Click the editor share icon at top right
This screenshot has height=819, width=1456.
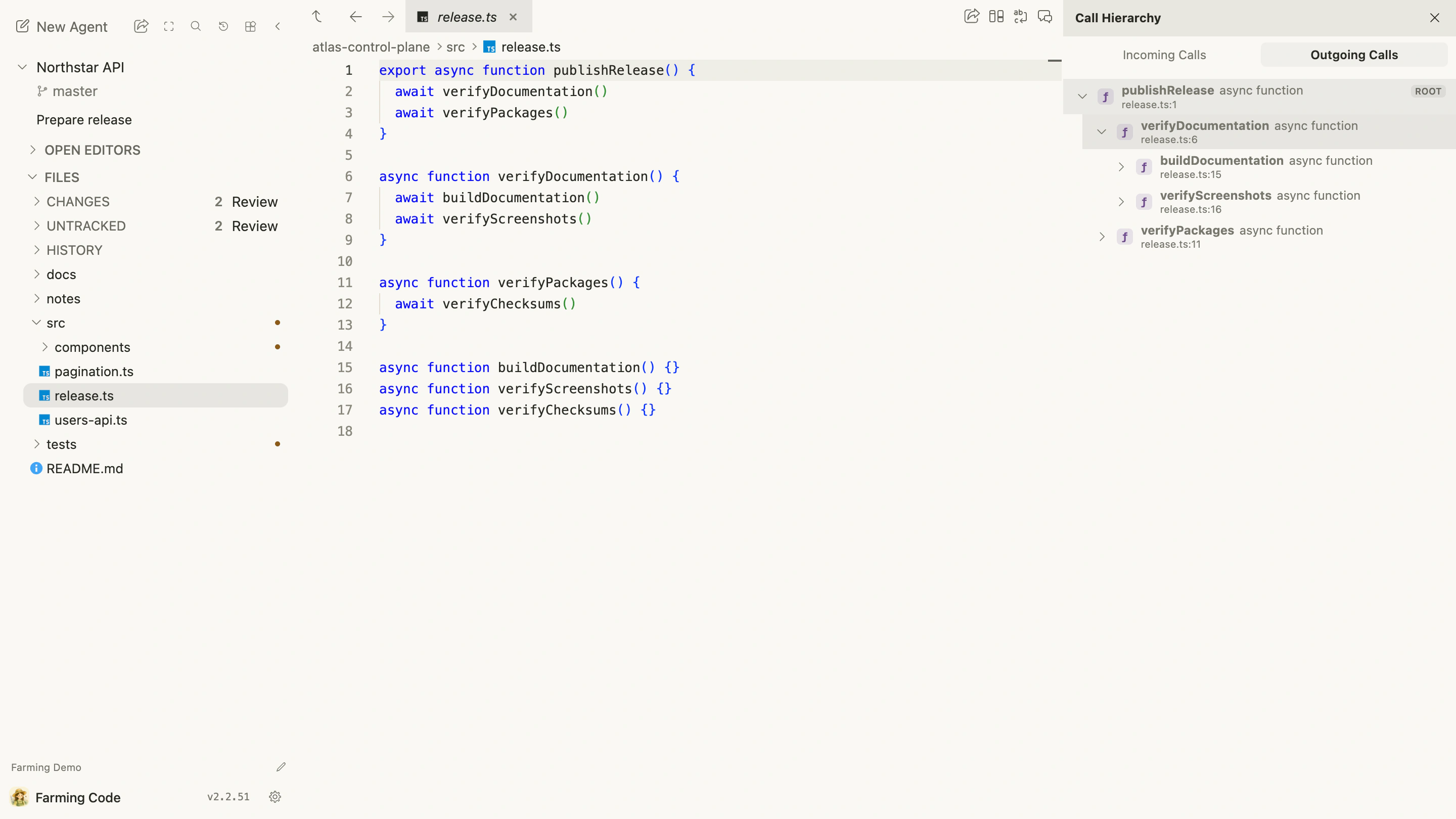[x=972, y=16]
